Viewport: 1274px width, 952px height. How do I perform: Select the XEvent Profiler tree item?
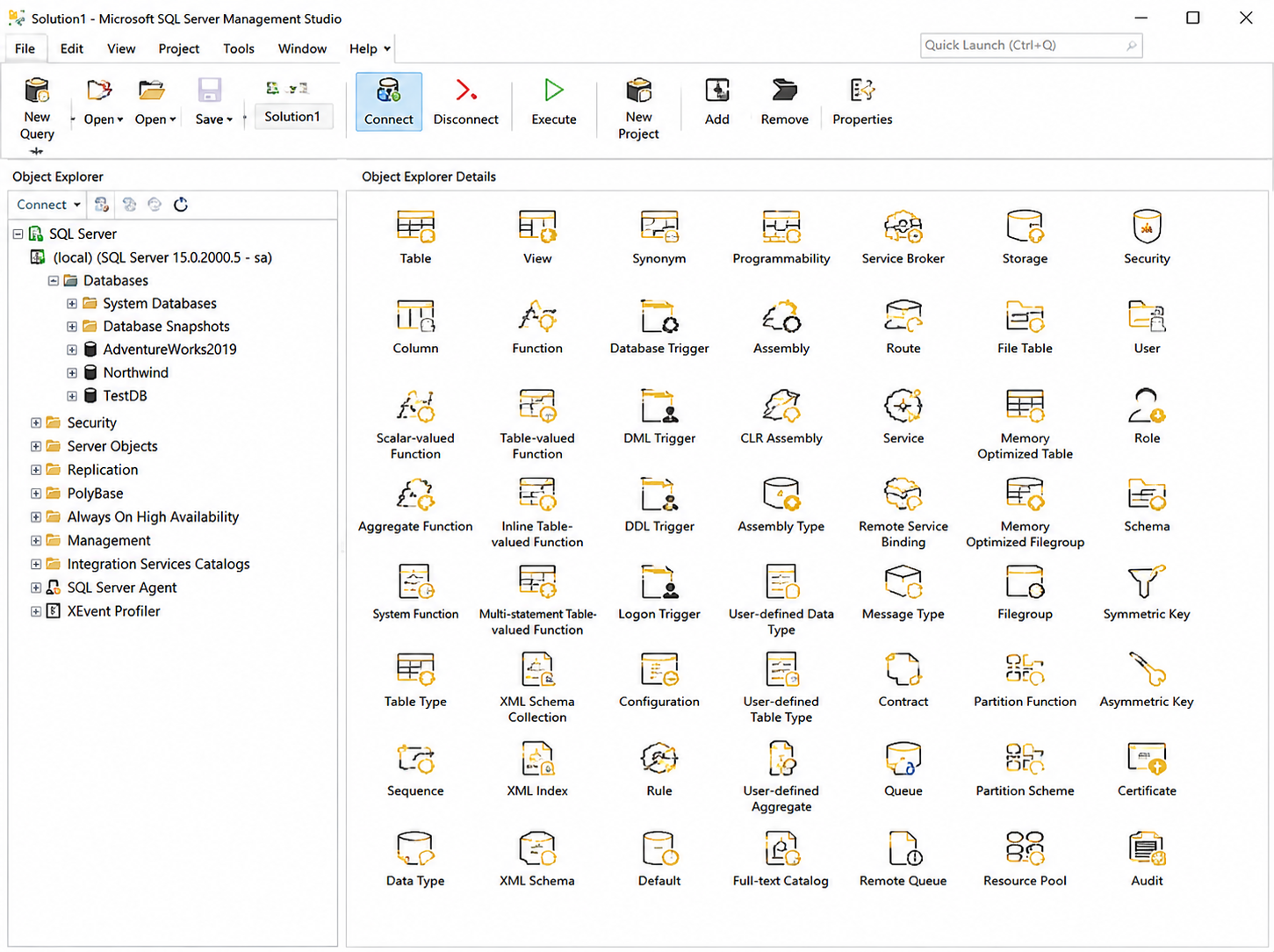[x=113, y=611]
